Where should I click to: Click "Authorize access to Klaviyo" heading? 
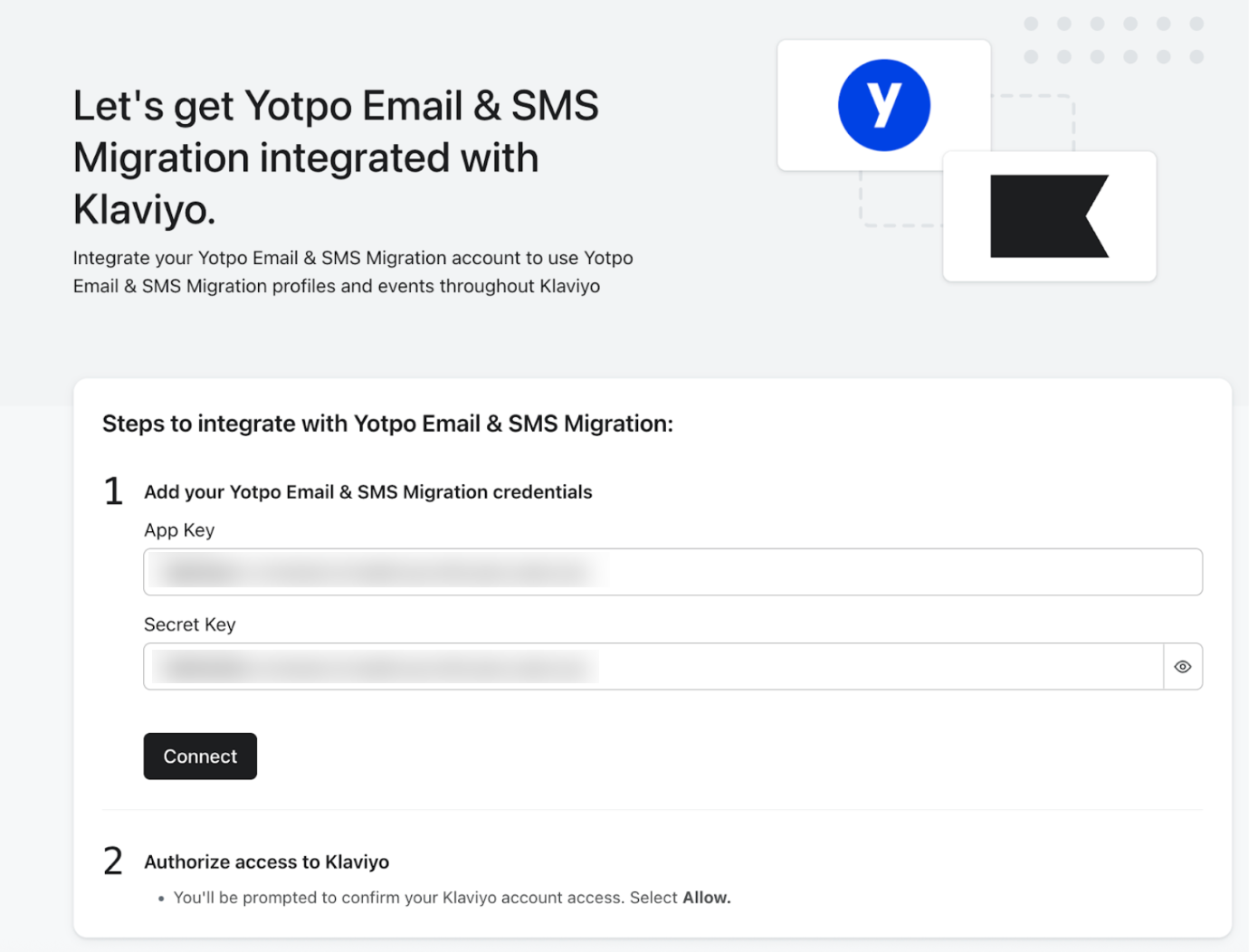coord(266,862)
